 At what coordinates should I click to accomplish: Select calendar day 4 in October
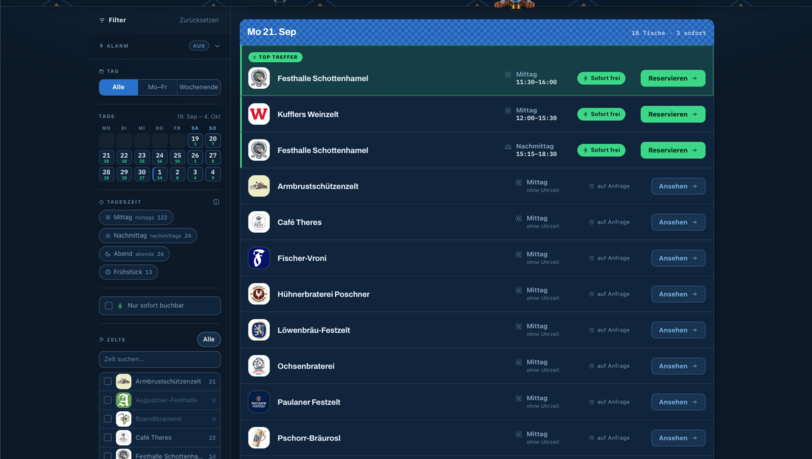[x=212, y=174]
